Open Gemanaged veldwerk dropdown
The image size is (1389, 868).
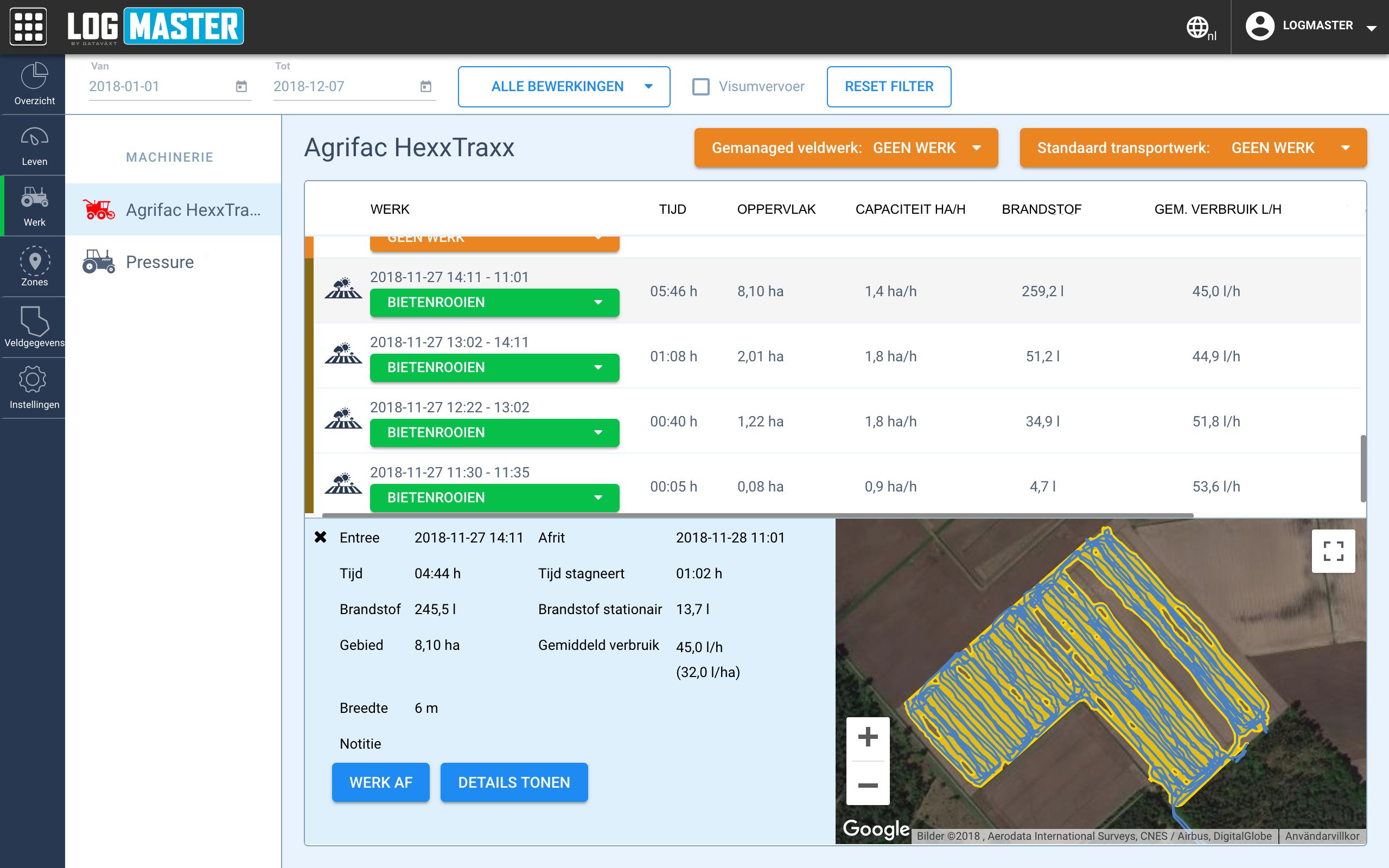pos(845,148)
